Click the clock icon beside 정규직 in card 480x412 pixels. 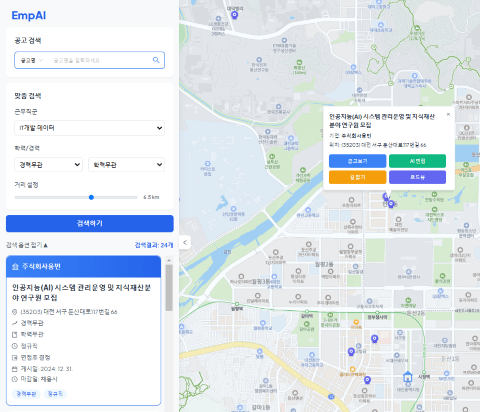(x=14, y=346)
